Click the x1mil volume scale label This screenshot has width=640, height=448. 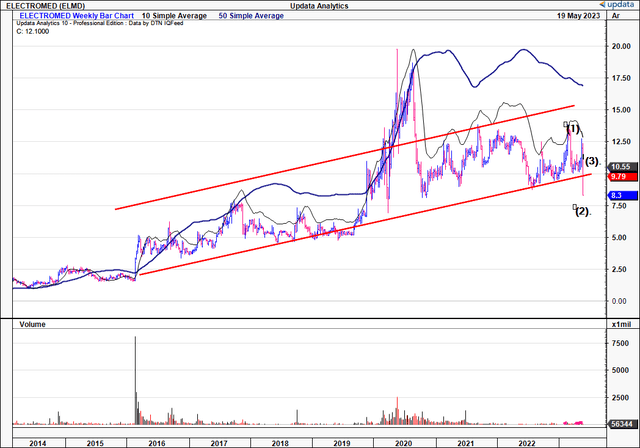coord(621,324)
